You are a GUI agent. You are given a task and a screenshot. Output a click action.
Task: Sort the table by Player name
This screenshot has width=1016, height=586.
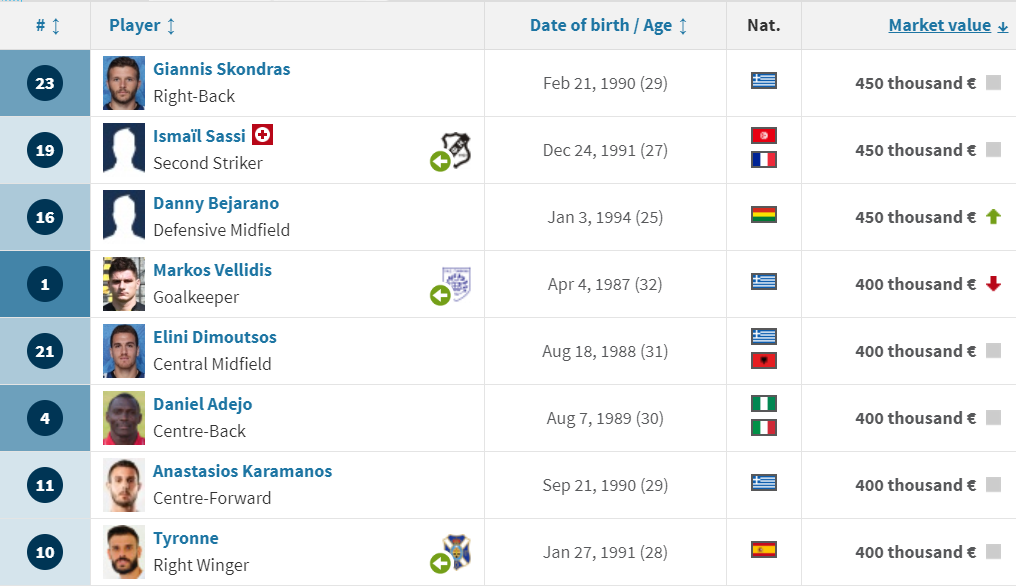click(x=142, y=25)
